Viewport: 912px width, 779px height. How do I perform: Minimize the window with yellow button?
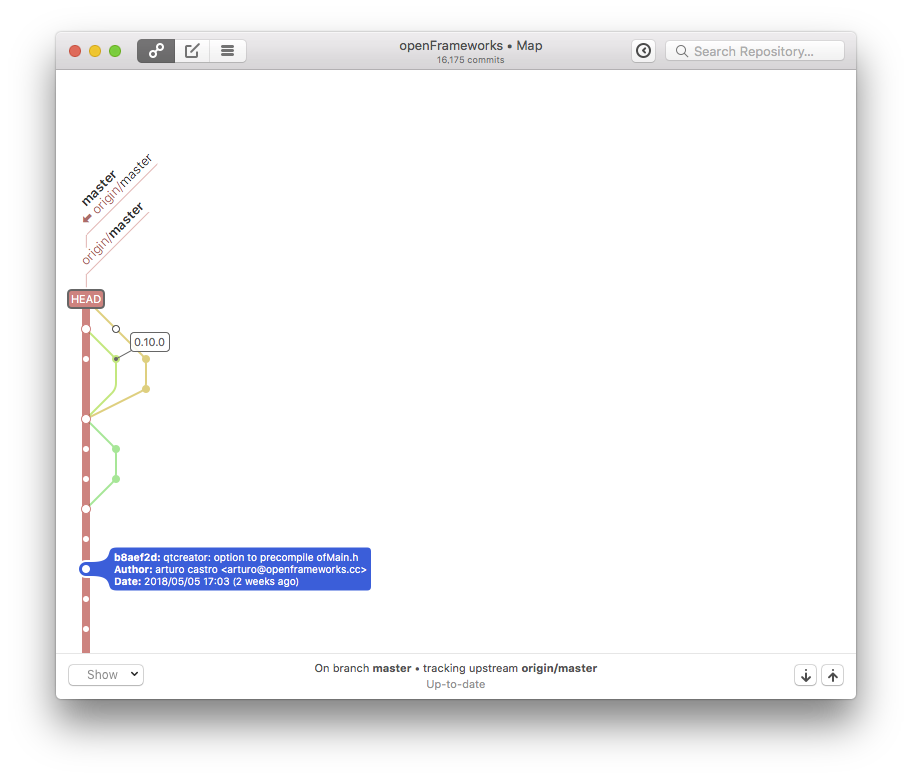pyautogui.click(x=95, y=51)
